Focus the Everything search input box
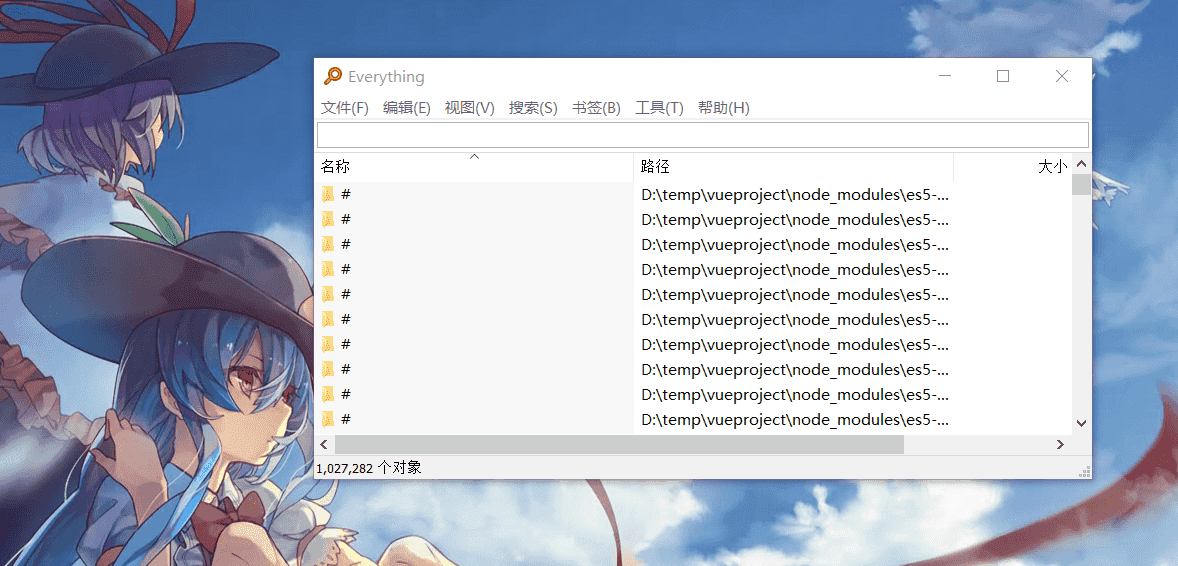Screen dimensions: 1178x566 tap(702, 135)
